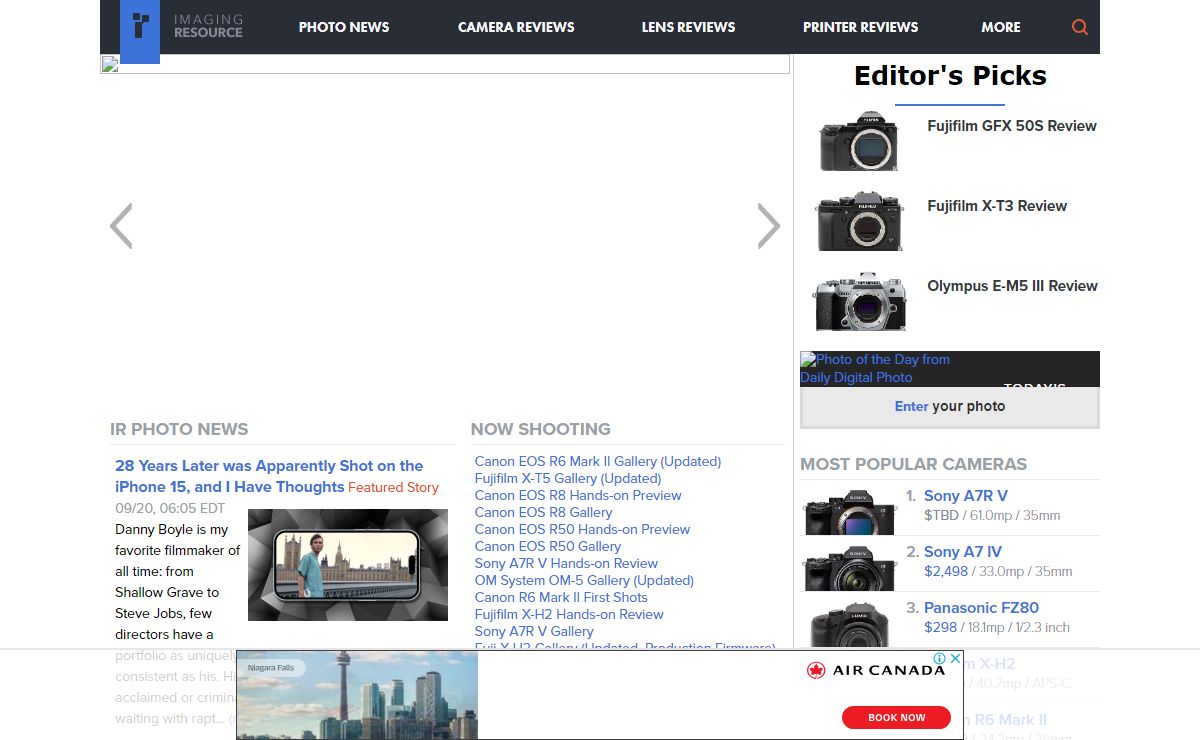Screen dimensions: 1200x740
Task: Select Printer Reviews in navigation bar
Action: coord(860,27)
